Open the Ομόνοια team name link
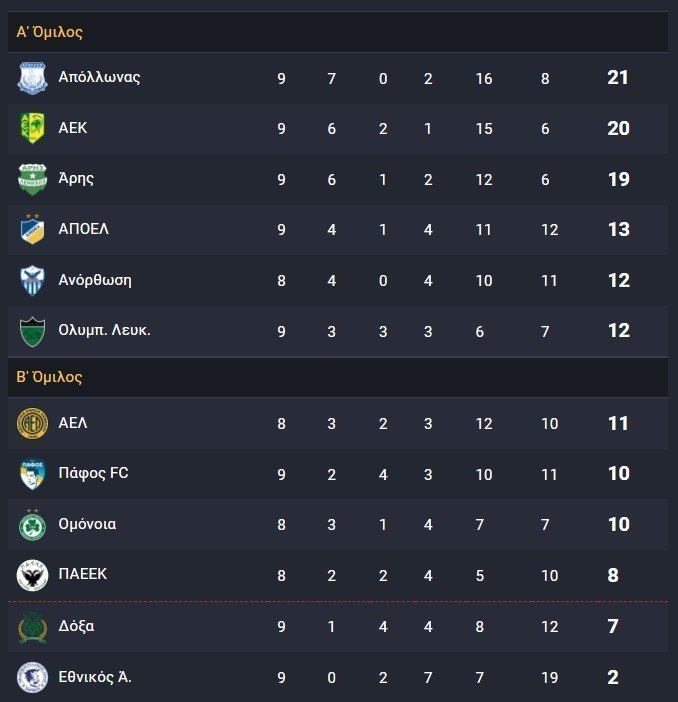 point(87,524)
